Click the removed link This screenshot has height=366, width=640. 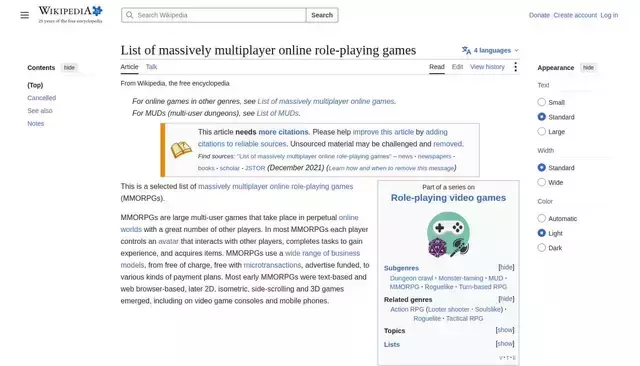point(447,144)
